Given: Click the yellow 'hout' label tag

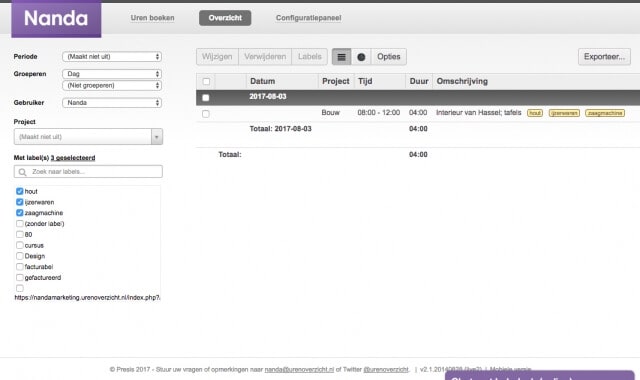Looking at the screenshot, I should [x=535, y=113].
